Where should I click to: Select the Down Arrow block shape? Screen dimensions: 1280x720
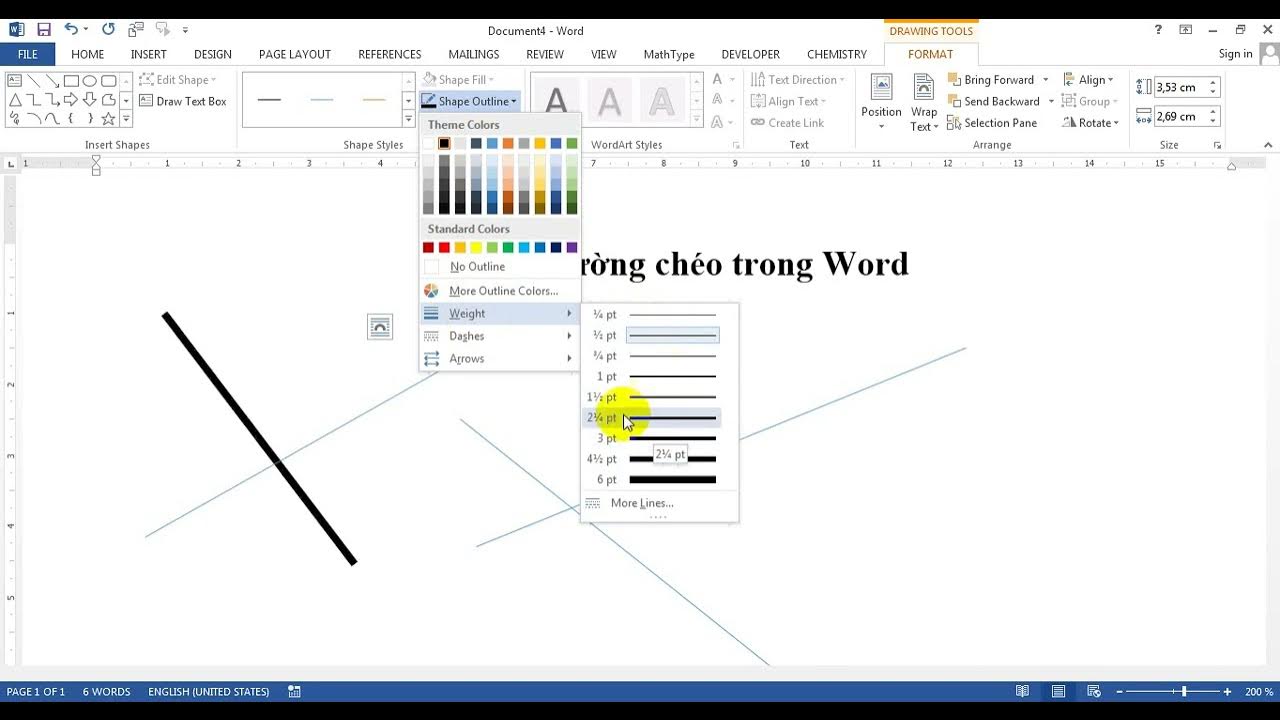pyautogui.click(x=90, y=100)
